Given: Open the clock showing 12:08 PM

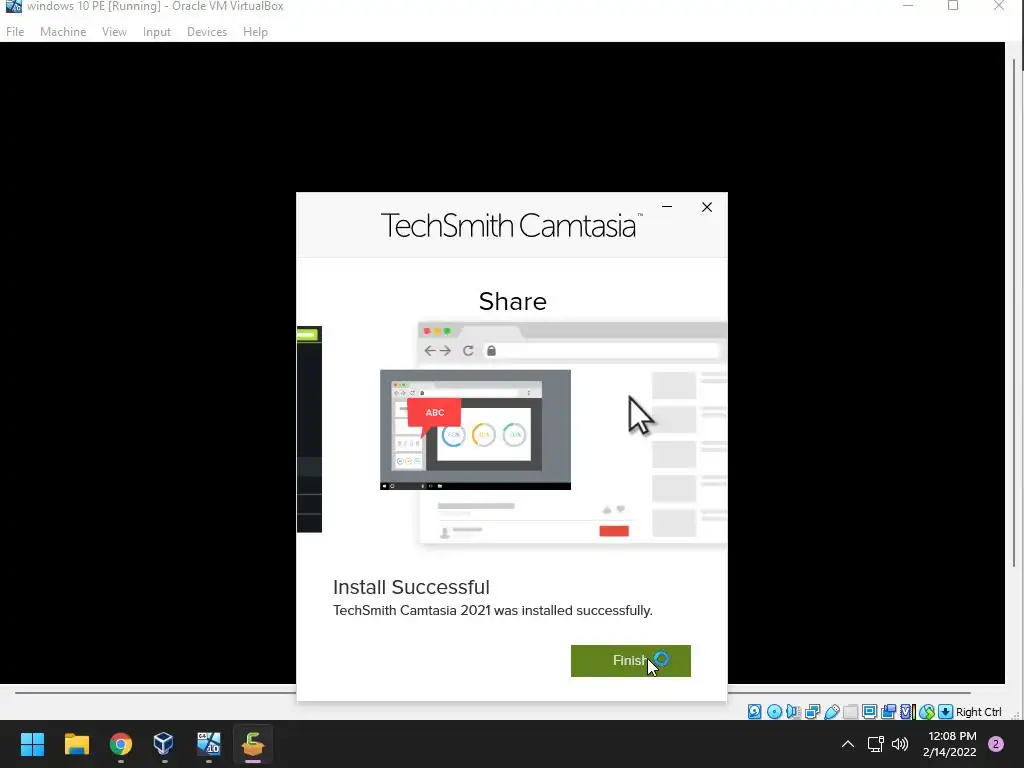Looking at the screenshot, I should click(x=950, y=744).
